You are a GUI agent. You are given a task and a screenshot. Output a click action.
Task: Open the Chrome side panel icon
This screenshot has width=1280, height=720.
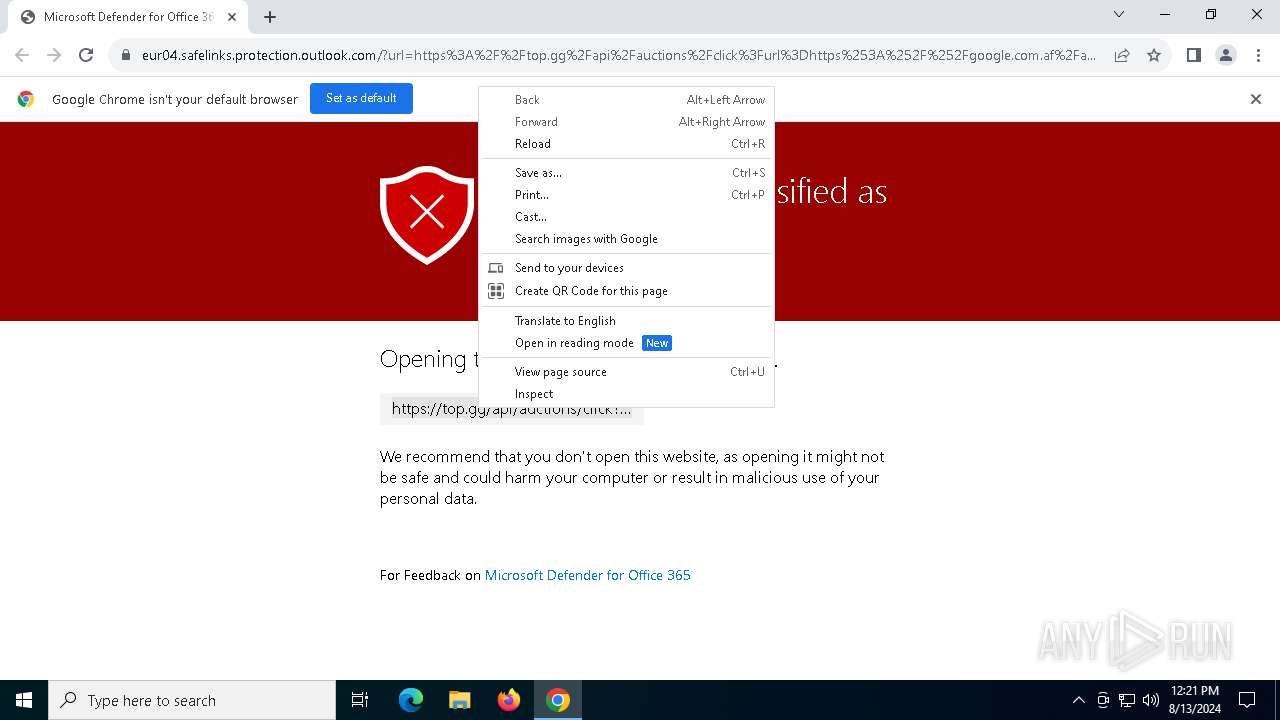pyautogui.click(x=1193, y=55)
